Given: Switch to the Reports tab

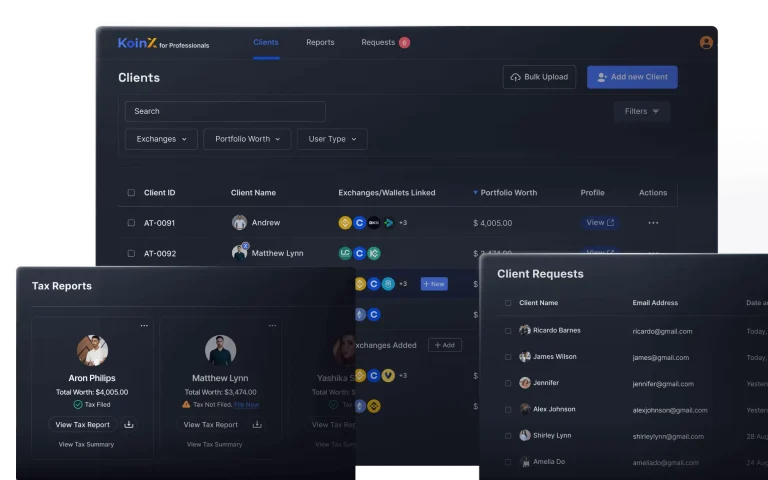Looking at the screenshot, I should coord(320,43).
